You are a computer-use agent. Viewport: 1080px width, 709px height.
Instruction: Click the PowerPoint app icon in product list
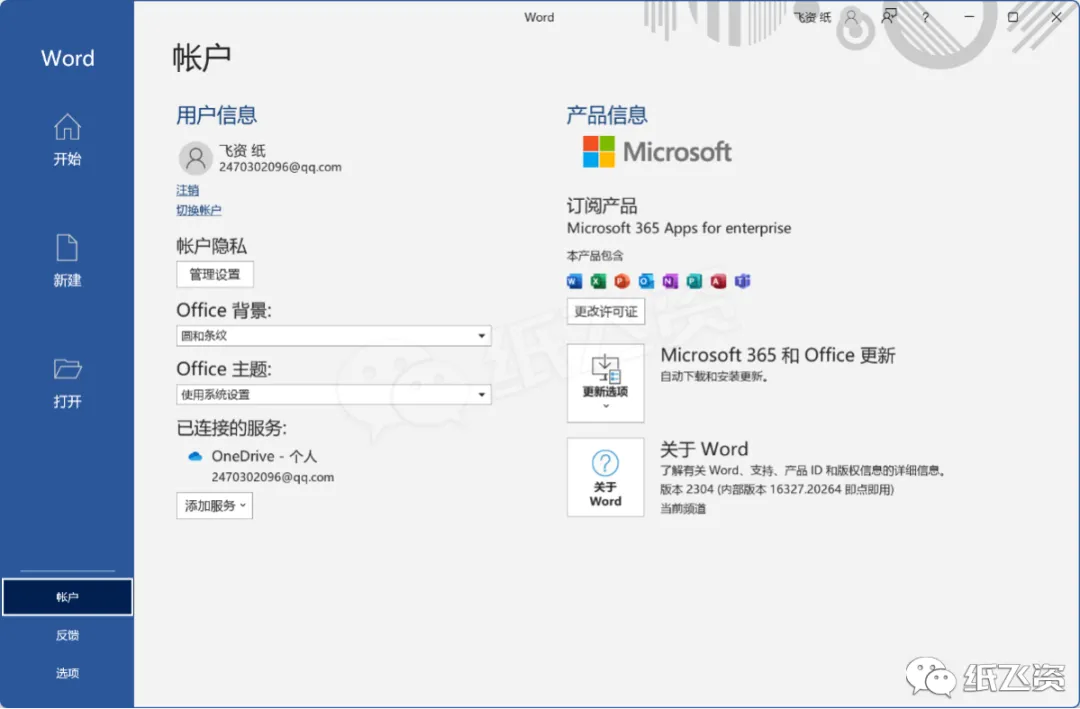click(622, 281)
